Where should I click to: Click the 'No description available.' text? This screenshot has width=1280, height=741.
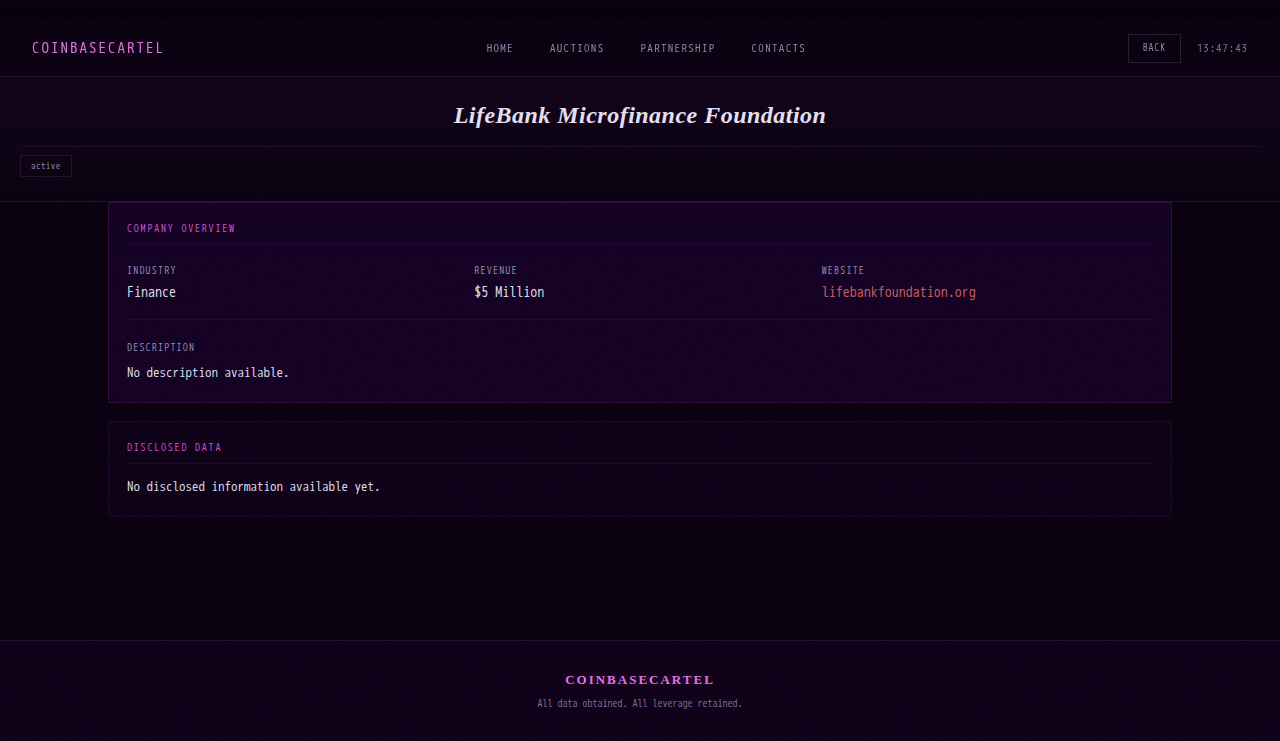tap(208, 372)
